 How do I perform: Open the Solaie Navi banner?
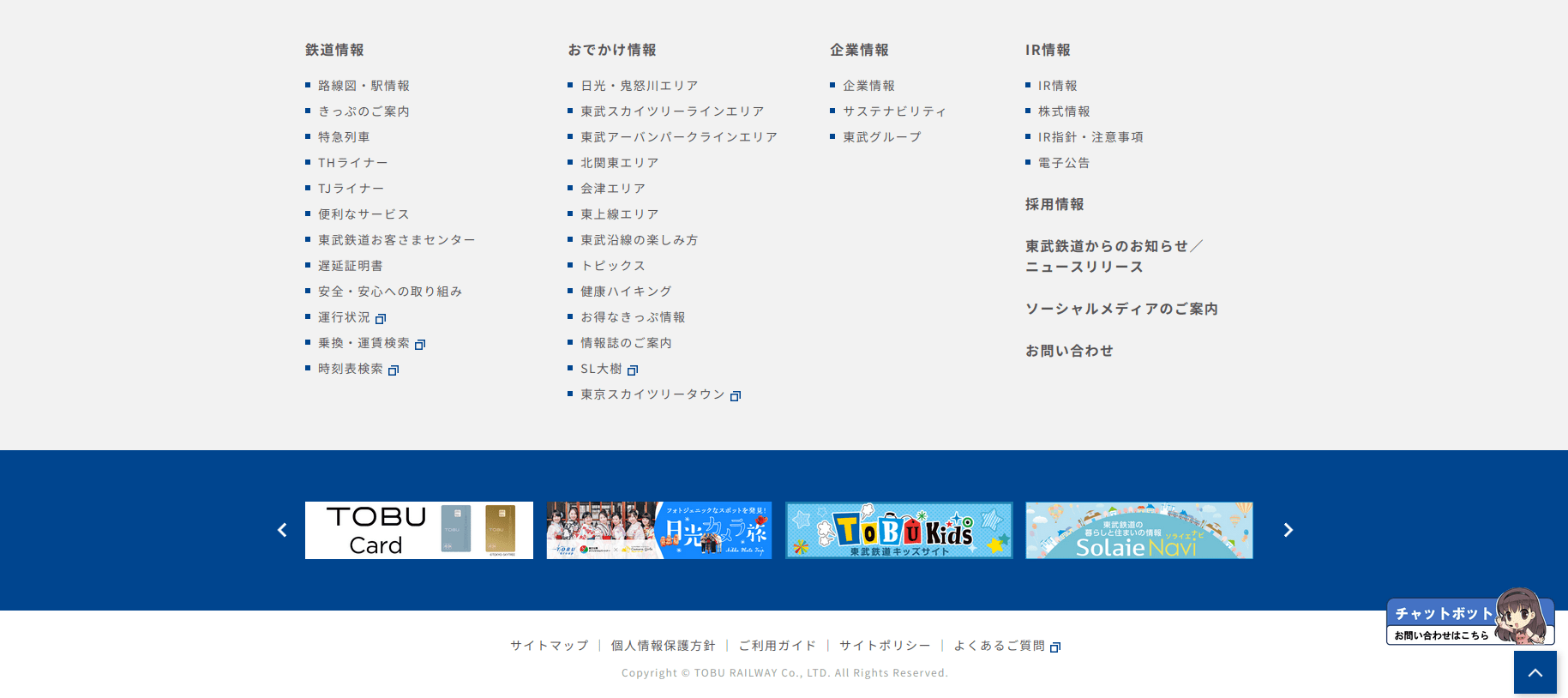[1138, 530]
